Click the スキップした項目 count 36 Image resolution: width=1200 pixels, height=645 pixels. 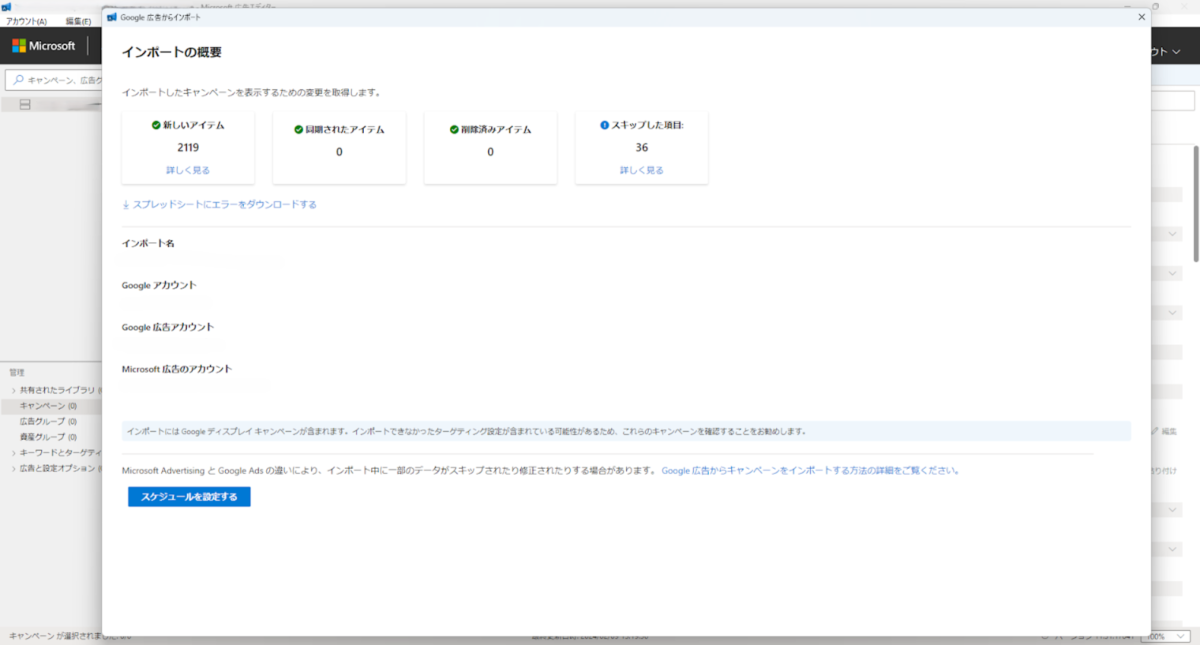641,147
